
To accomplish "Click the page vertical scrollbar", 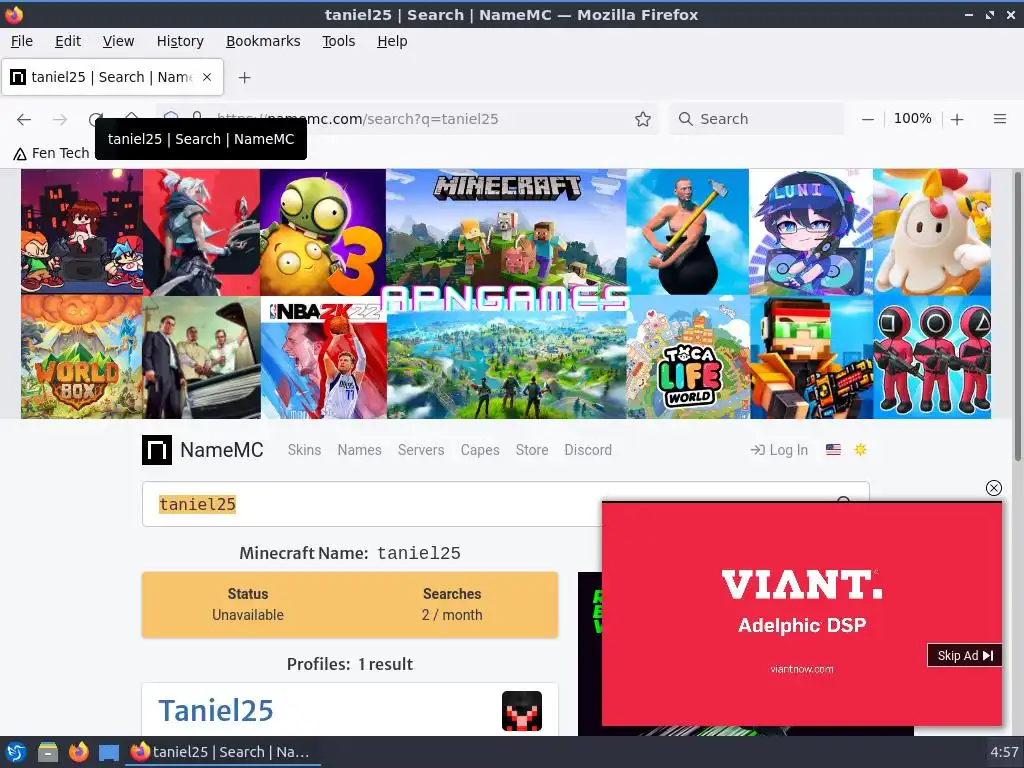I will pos(1017,317).
